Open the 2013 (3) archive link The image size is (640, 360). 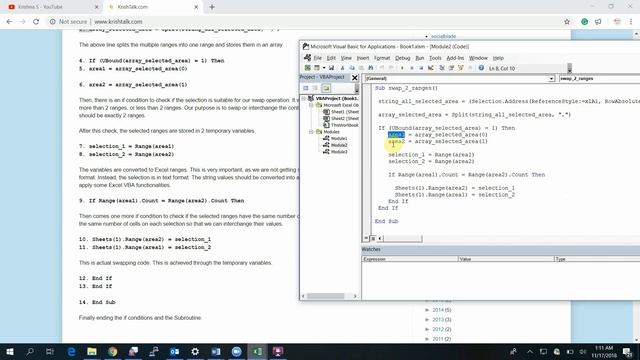coord(442,320)
